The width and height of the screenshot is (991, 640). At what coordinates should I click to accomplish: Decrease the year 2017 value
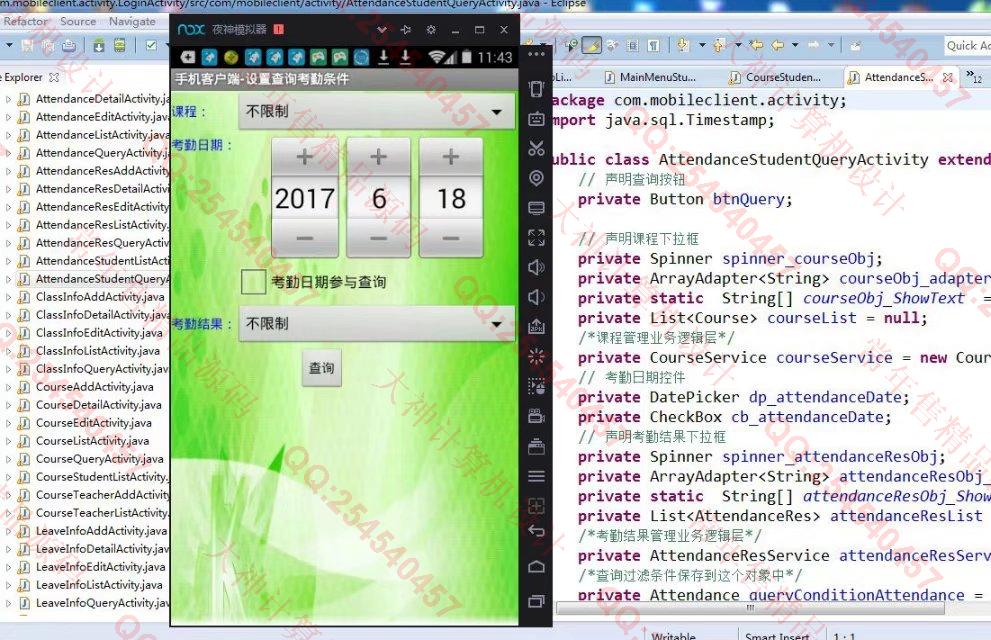point(305,238)
